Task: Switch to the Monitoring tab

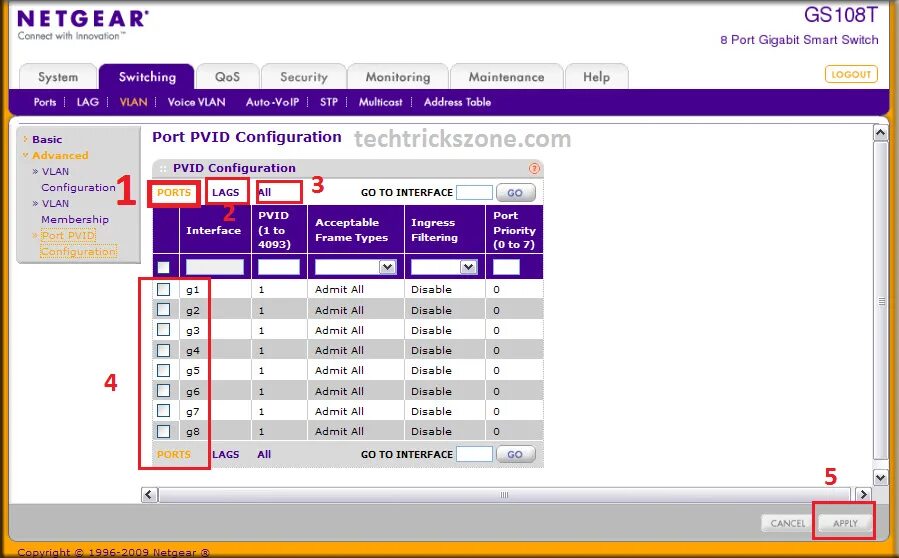Action: 397,77
